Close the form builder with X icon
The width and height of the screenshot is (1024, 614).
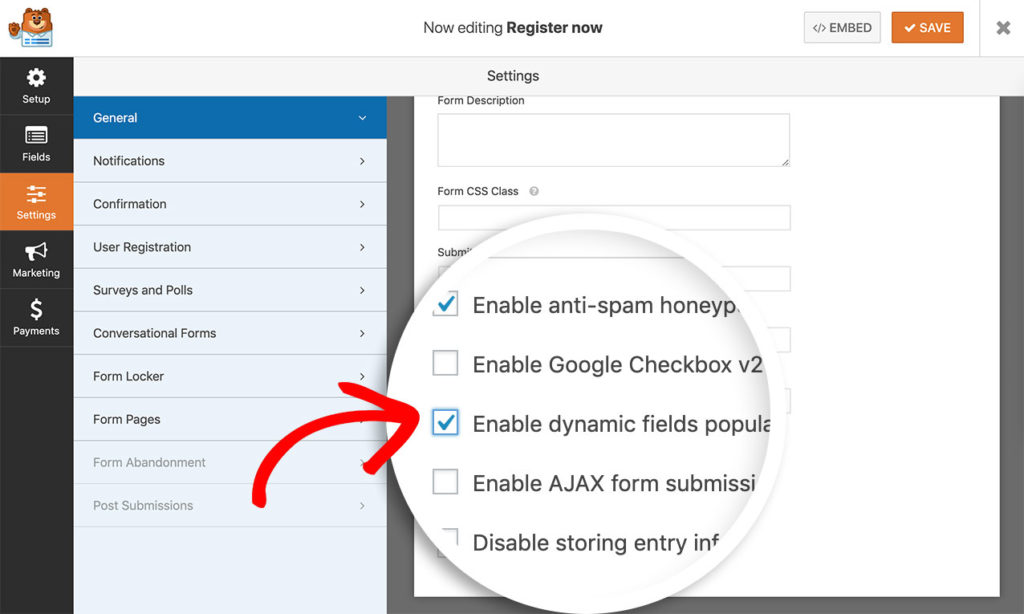pyautogui.click(x=1003, y=28)
